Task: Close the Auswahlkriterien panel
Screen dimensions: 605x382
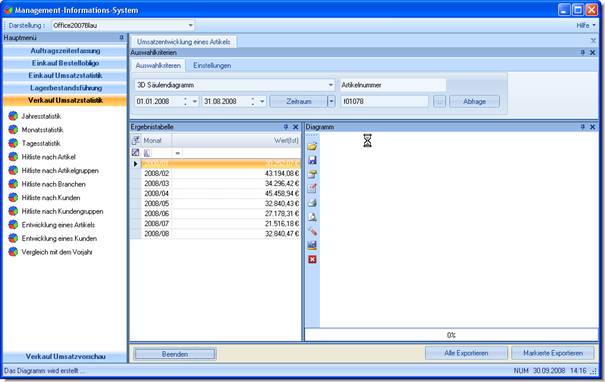Action: click(x=593, y=52)
